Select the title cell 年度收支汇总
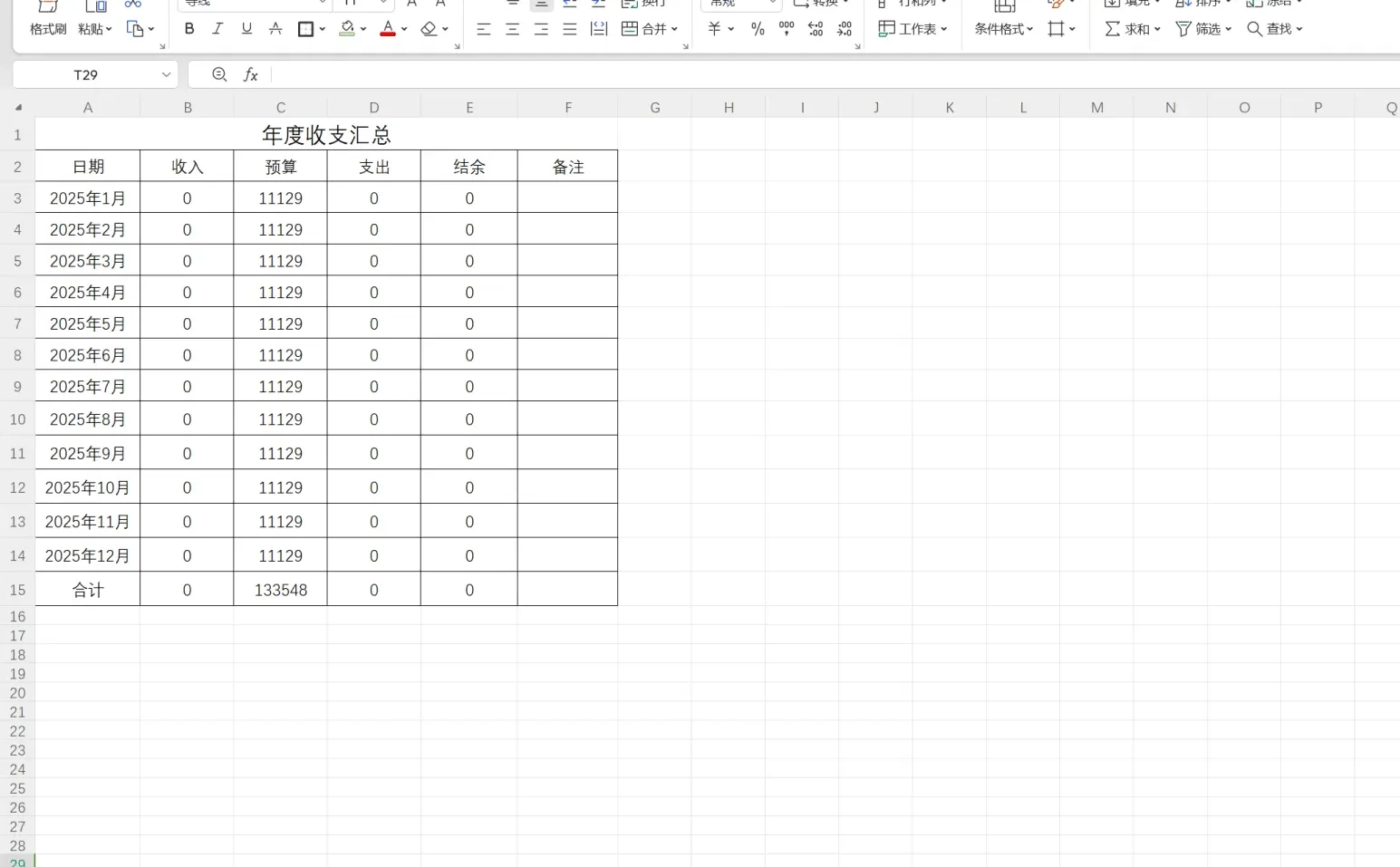 (x=326, y=135)
